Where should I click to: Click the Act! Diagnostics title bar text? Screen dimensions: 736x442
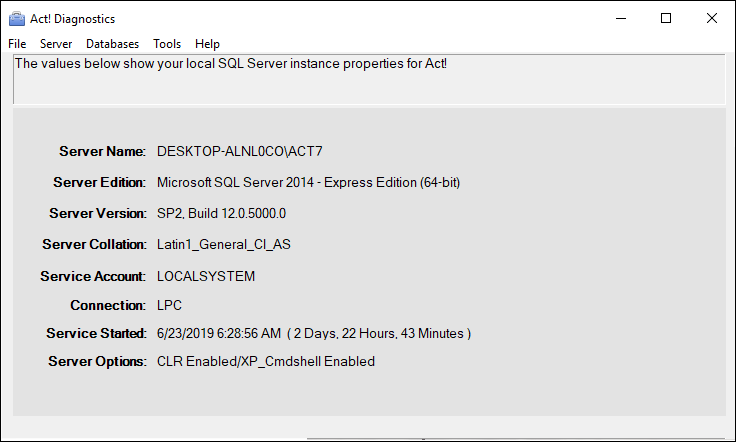pos(73,19)
